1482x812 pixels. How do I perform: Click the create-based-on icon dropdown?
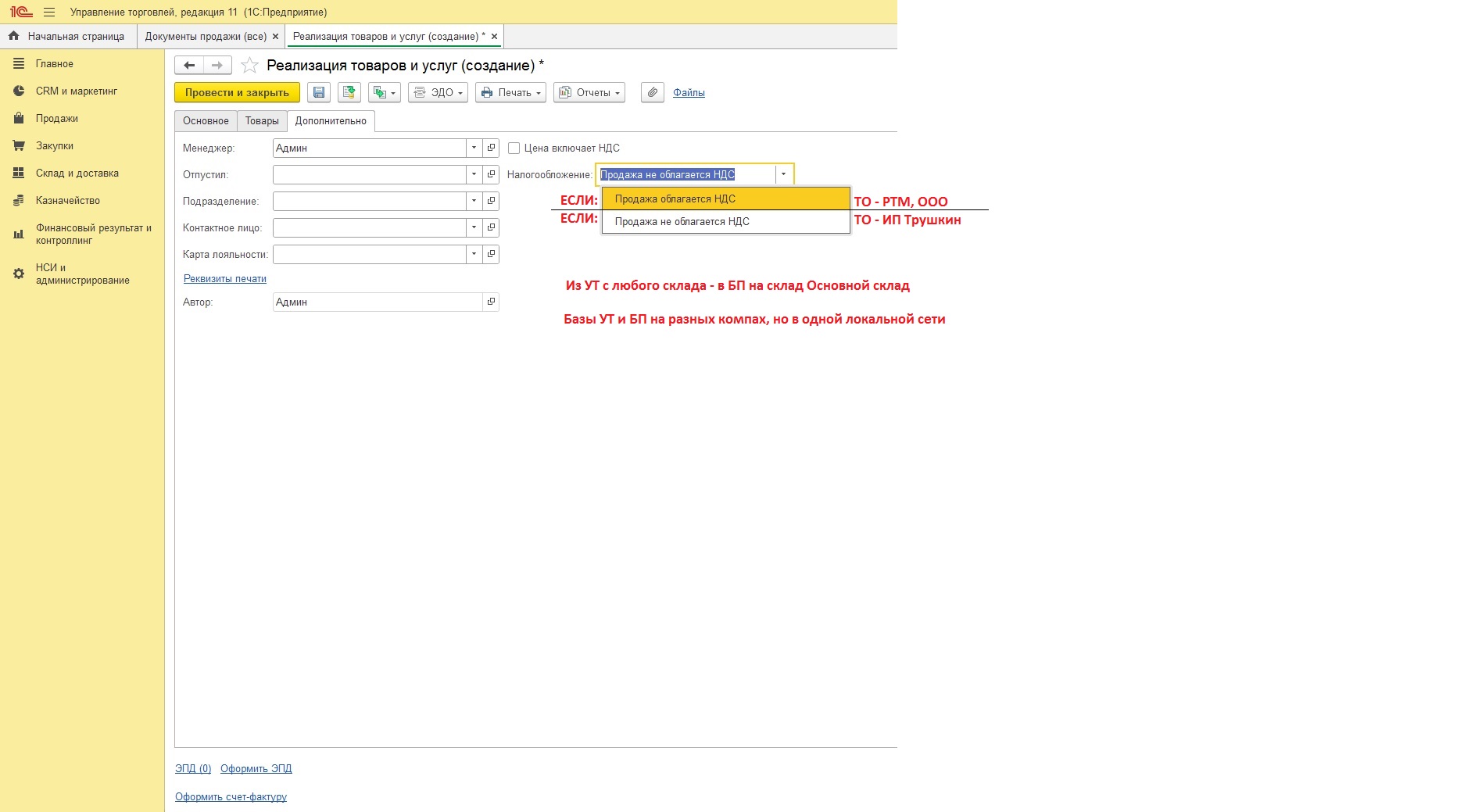pyautogui.click(x=385, y=92)
